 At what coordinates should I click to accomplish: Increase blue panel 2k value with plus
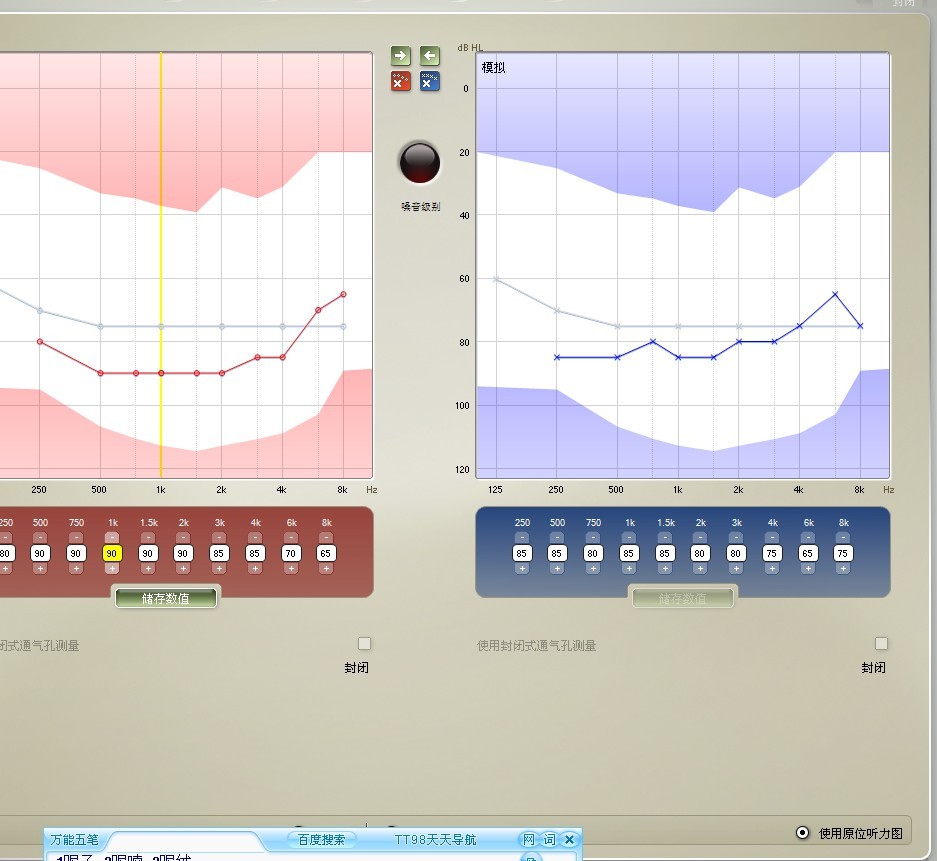(700, 569)
